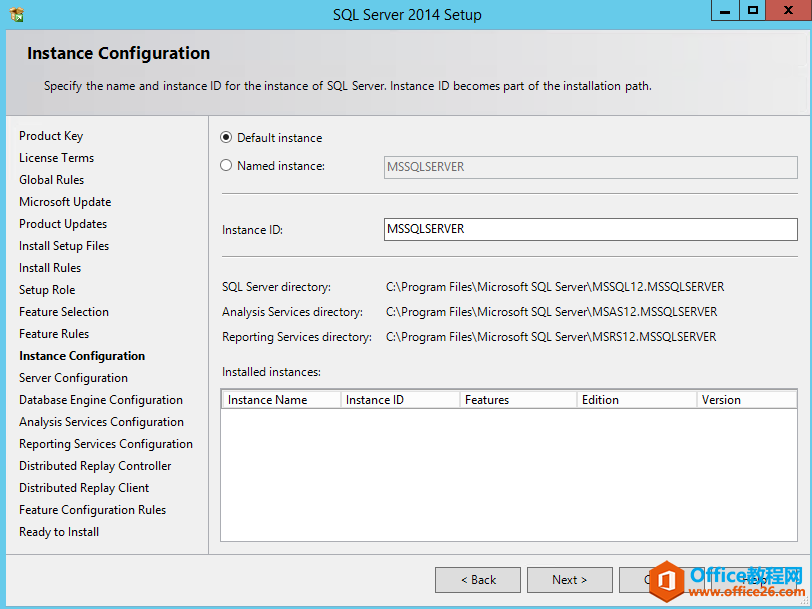
Task: Select Analysis Services Configuration step
Action: point(101,422)
